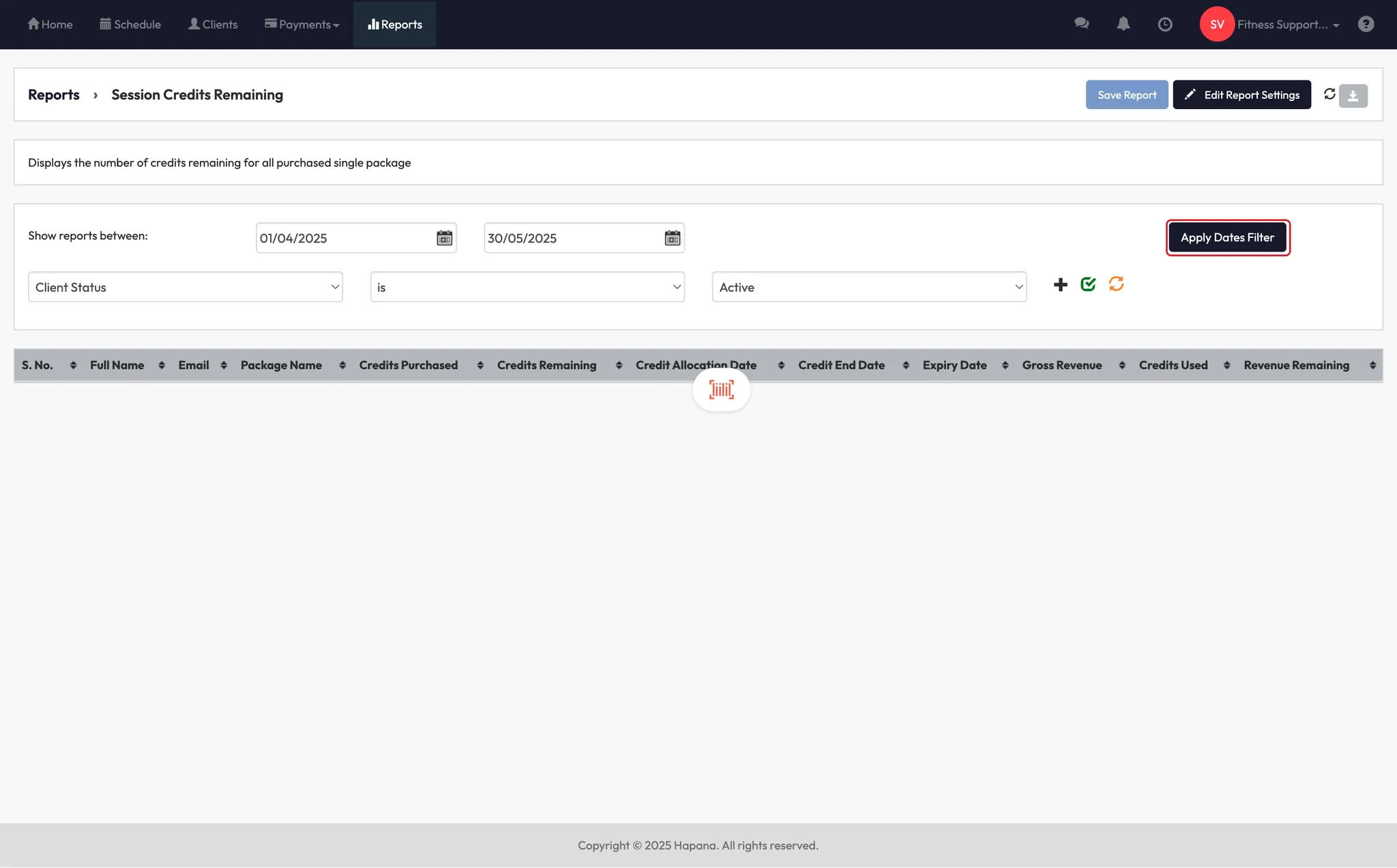The width and height of the screenshot is (1397, 868).
Task: Open the chat messages icon
Action: (x=1081, y=24)
